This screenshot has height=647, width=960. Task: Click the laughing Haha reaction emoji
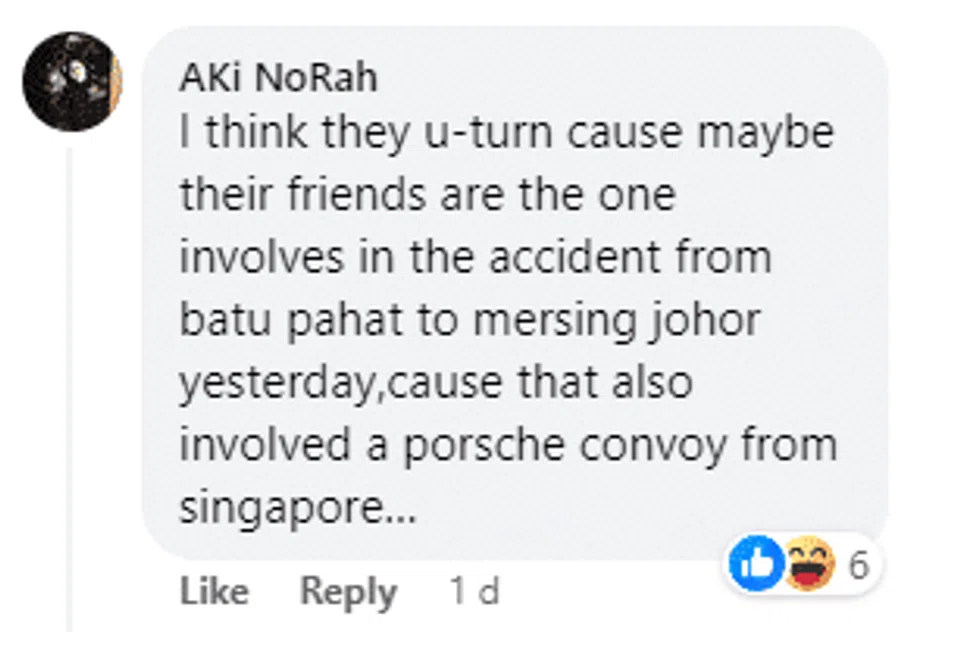coord(809,563)
